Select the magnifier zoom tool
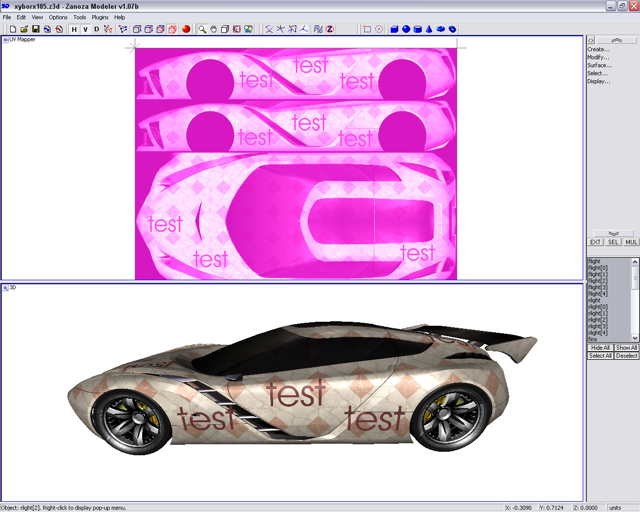Viewport: 640px width, 512px height. [202, 29]
